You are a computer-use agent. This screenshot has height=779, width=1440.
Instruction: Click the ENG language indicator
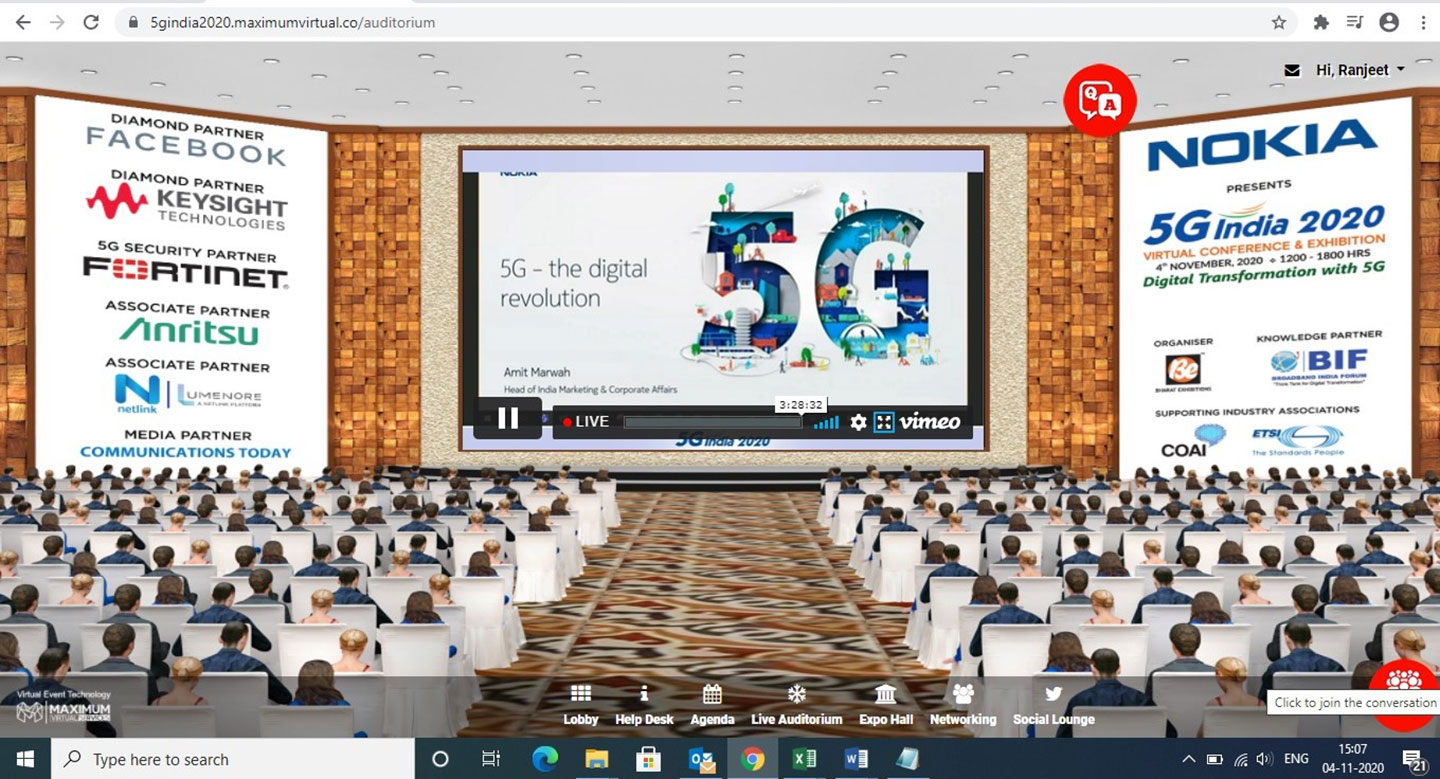click(x=1297, y=759)
